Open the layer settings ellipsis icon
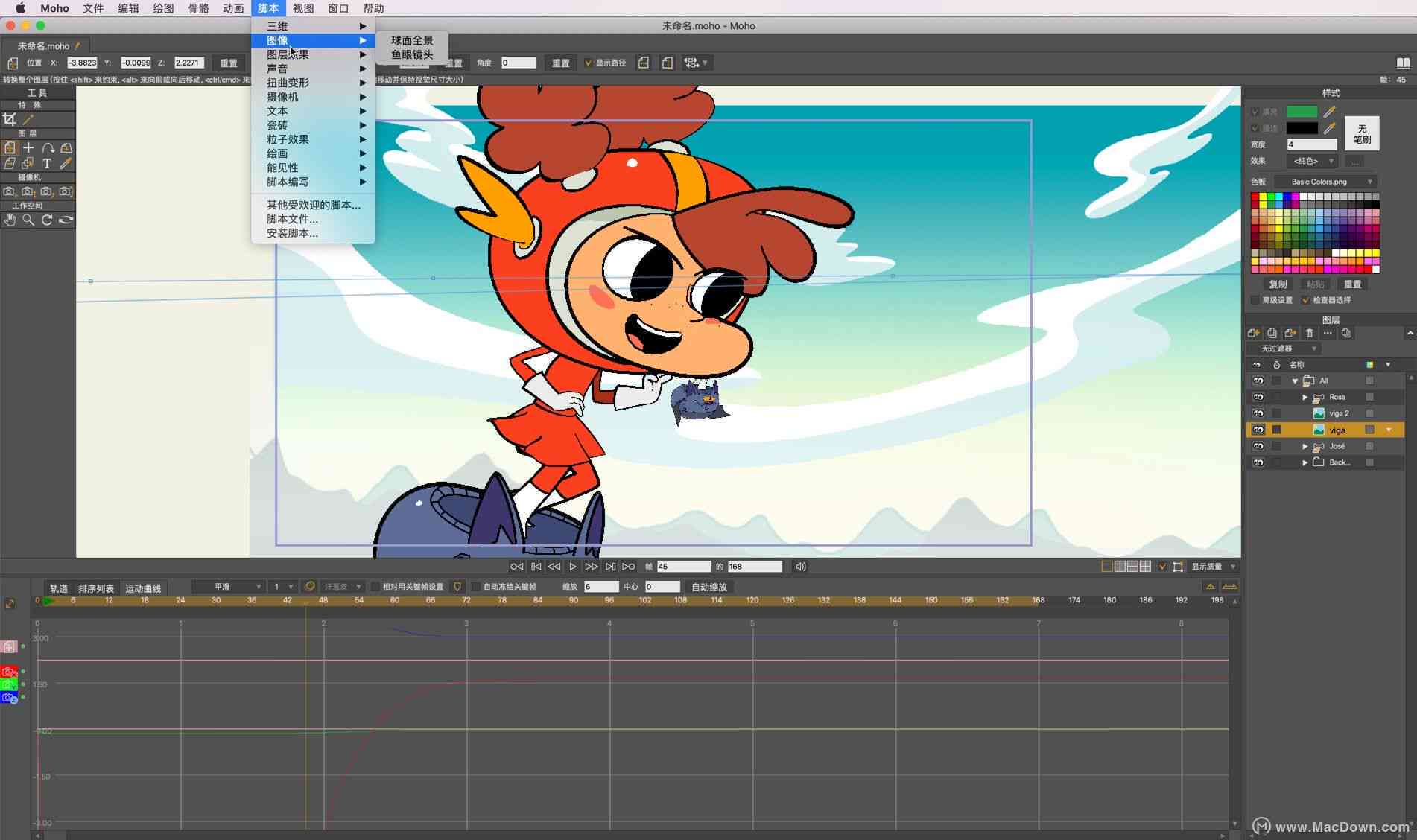This screenshot has width=1417, height=840. coord(1328,333)
